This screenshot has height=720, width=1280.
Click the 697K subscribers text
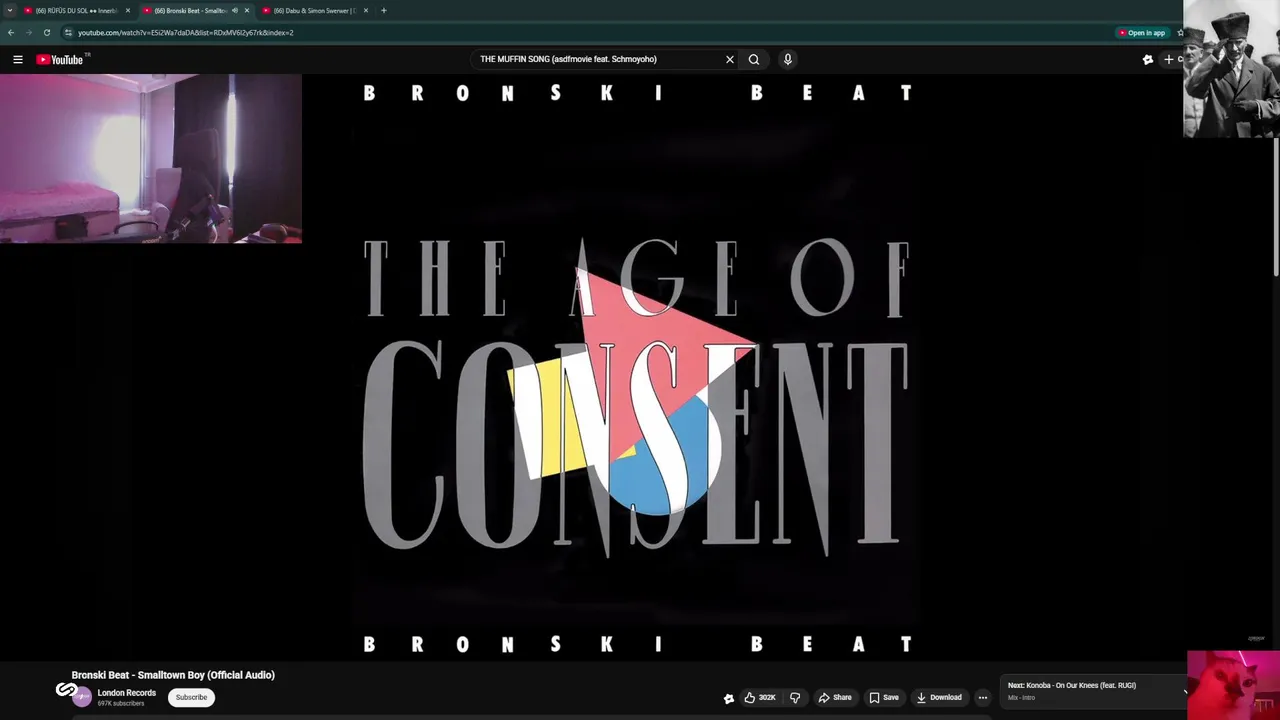[x=121, y=704]
